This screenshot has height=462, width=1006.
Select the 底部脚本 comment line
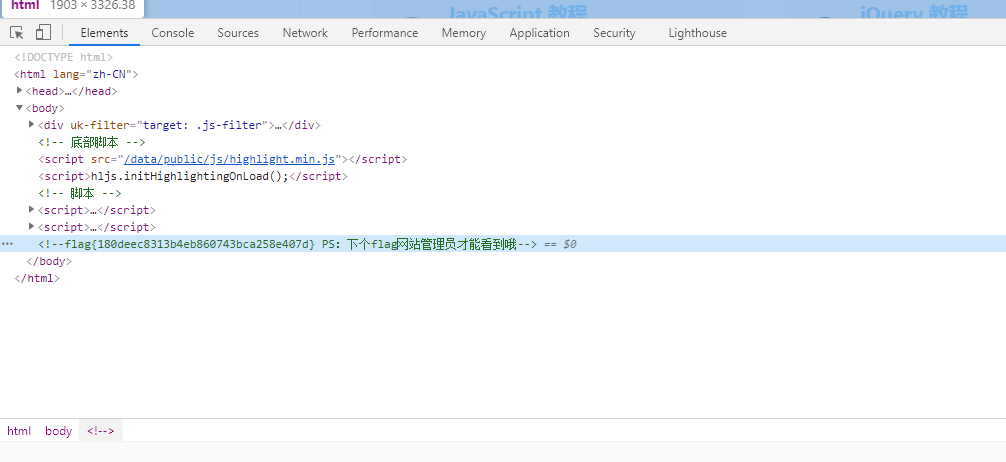click(92, 142)
